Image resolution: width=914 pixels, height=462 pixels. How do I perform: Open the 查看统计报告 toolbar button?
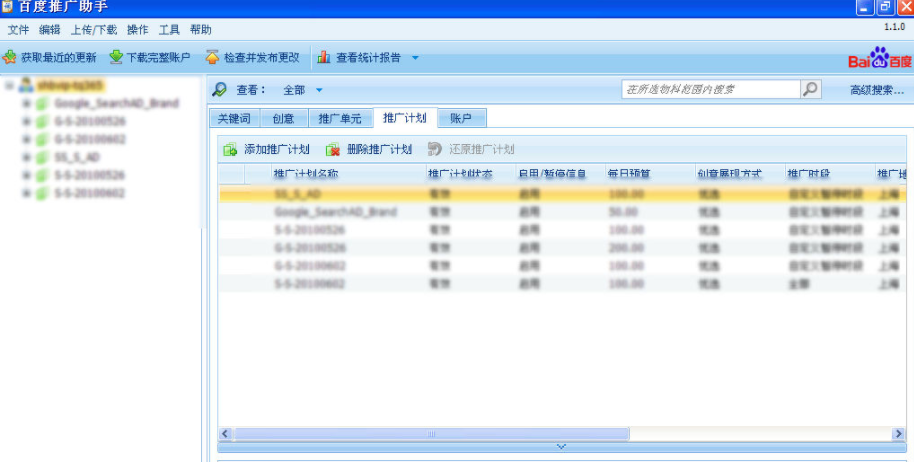point(359,58)
